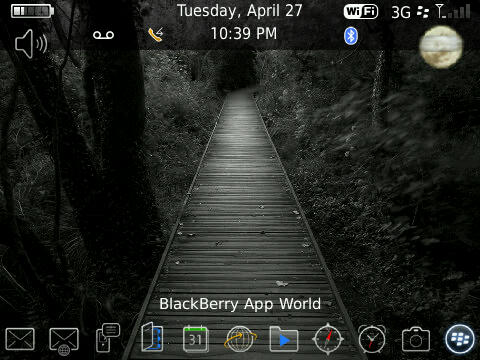The image size is (480, 360).
Task: Toggle the Wi-Fi connection indicator
Action: [361, 12]
